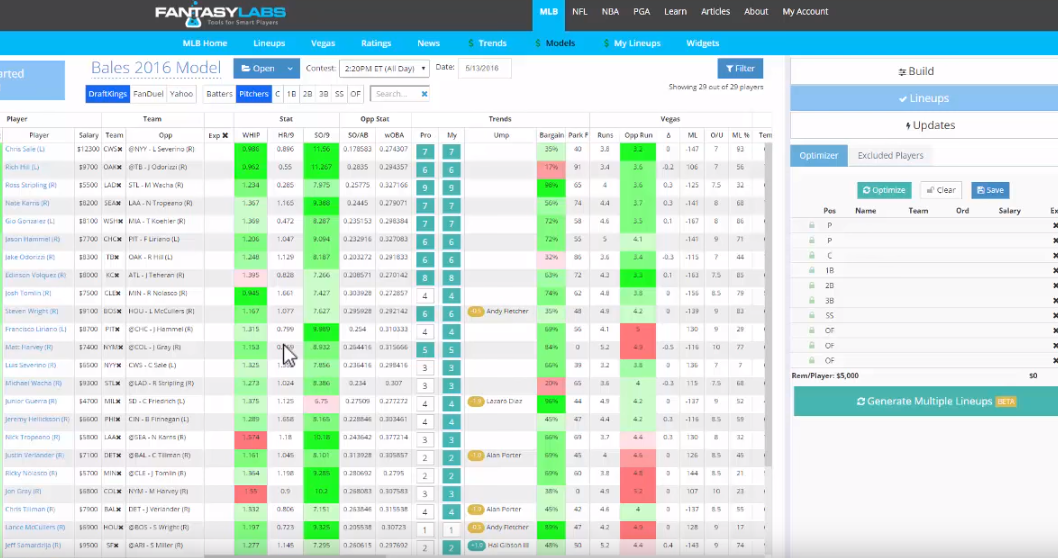Open the arrow menu beside the Open button
1058x558 pixels.
290,68
